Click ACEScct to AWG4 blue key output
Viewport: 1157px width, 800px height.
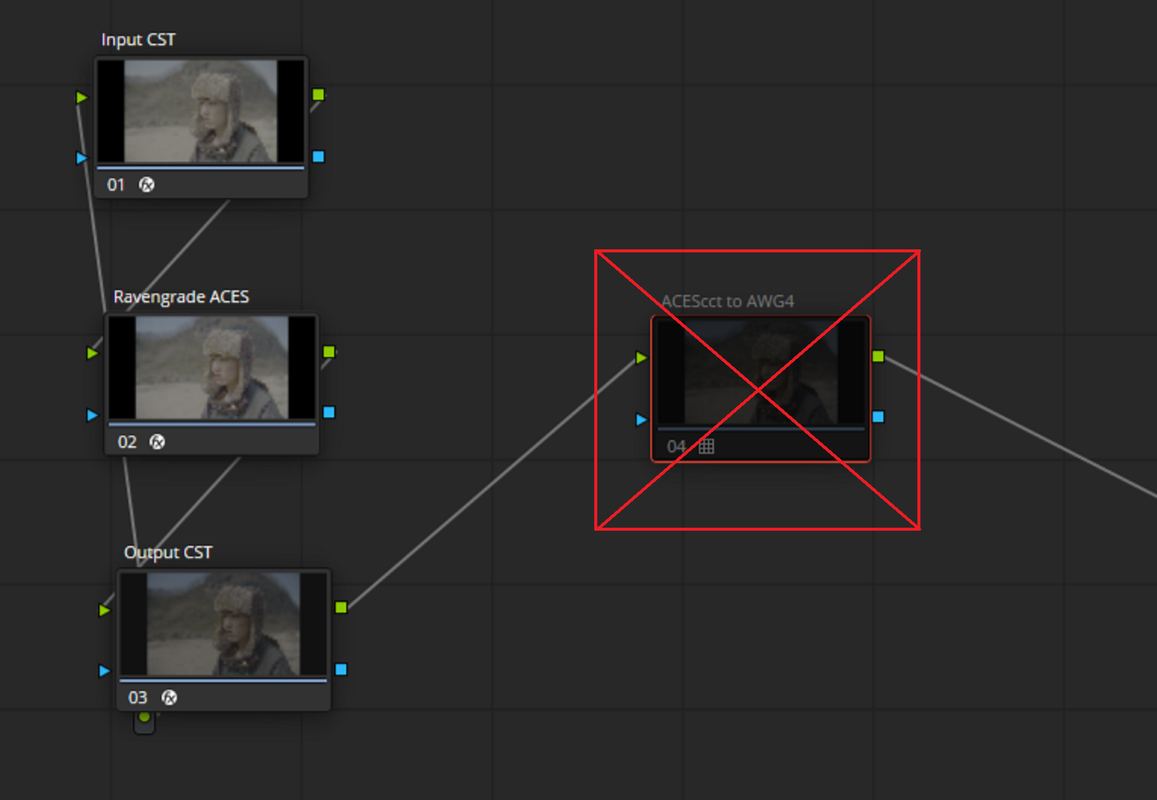pos(878,417)
